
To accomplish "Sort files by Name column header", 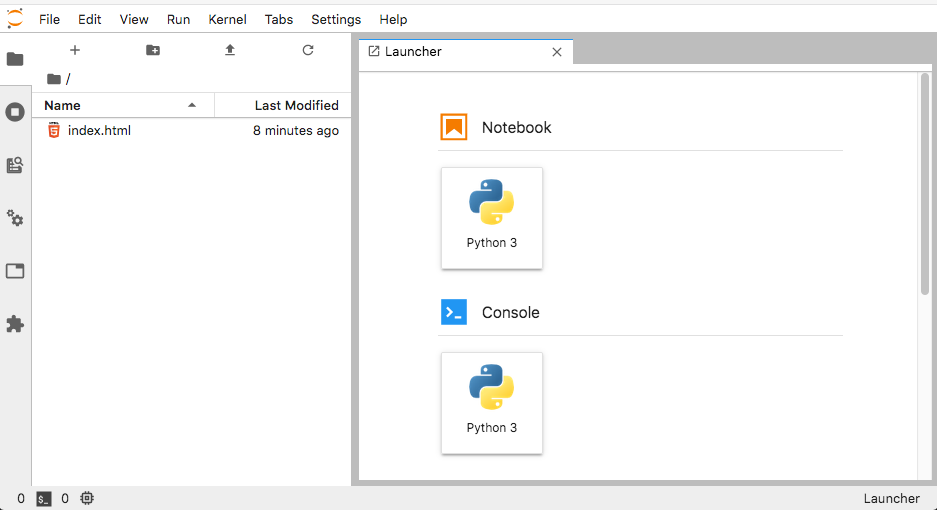I will (110, 105).
